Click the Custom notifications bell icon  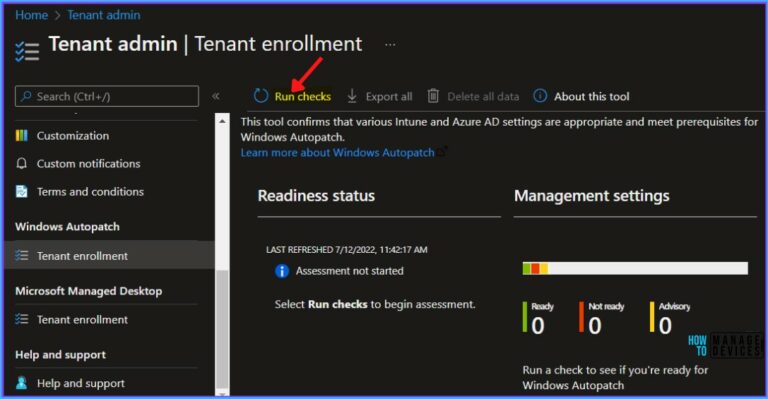pos(22,164)
